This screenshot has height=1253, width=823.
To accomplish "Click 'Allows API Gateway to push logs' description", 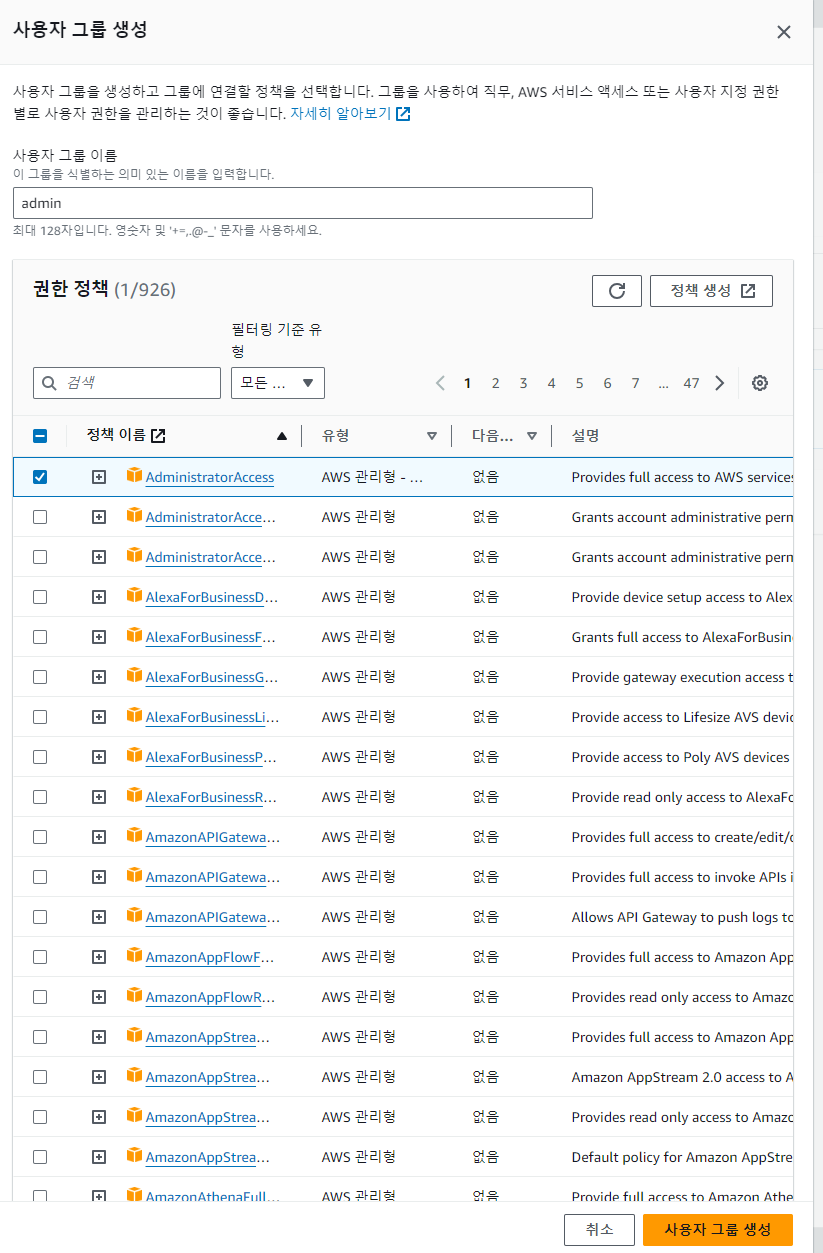I will tap(682, 917).
